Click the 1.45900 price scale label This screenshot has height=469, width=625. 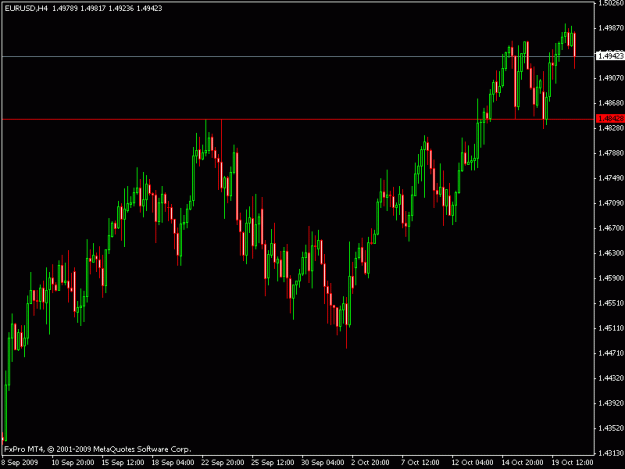point(611,278)
